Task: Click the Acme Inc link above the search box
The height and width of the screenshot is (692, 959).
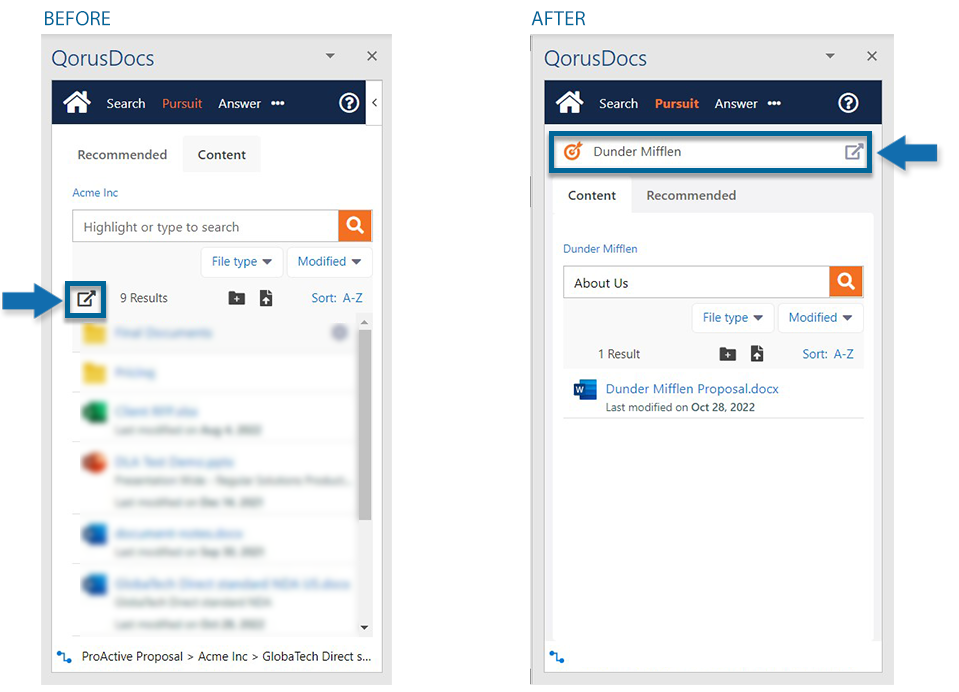Action: click(95, 192)
